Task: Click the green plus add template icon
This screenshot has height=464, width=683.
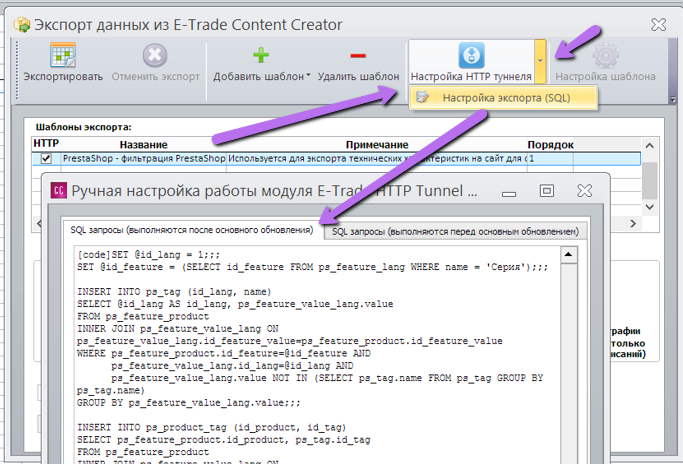Action: tap(261, 55)
